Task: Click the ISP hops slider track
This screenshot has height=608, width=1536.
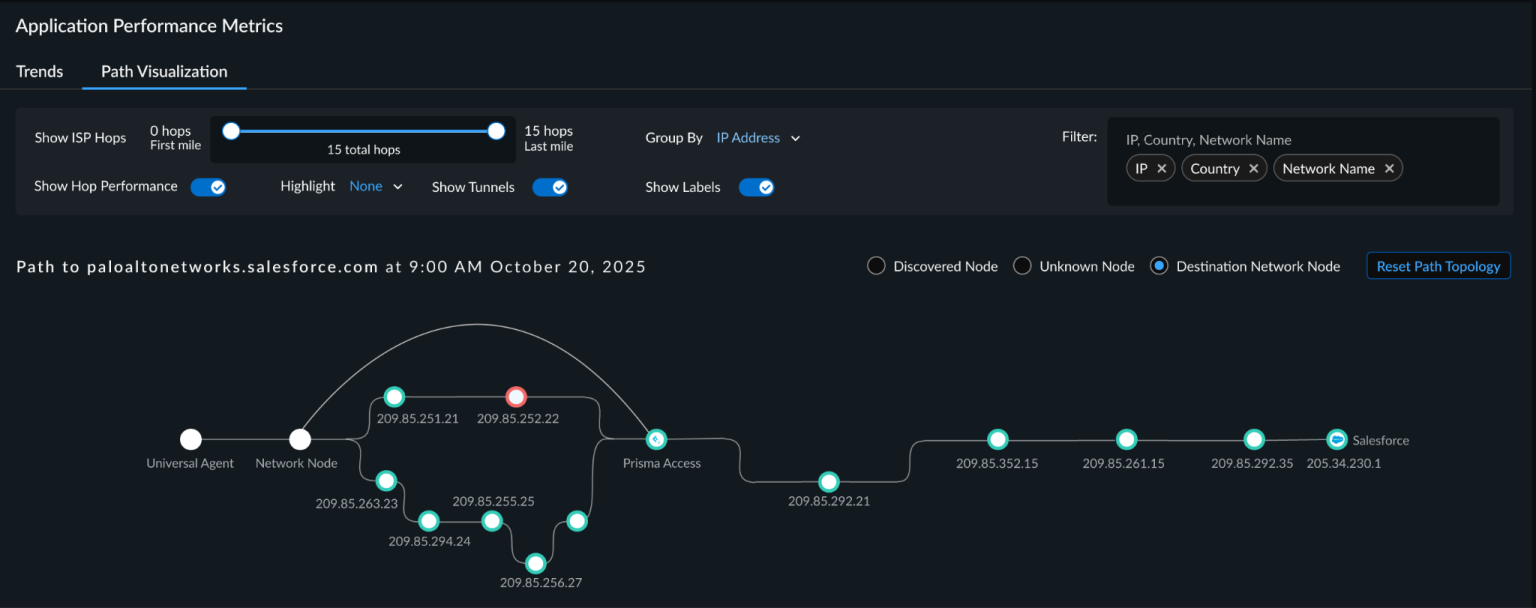Action: coord(364,131)
